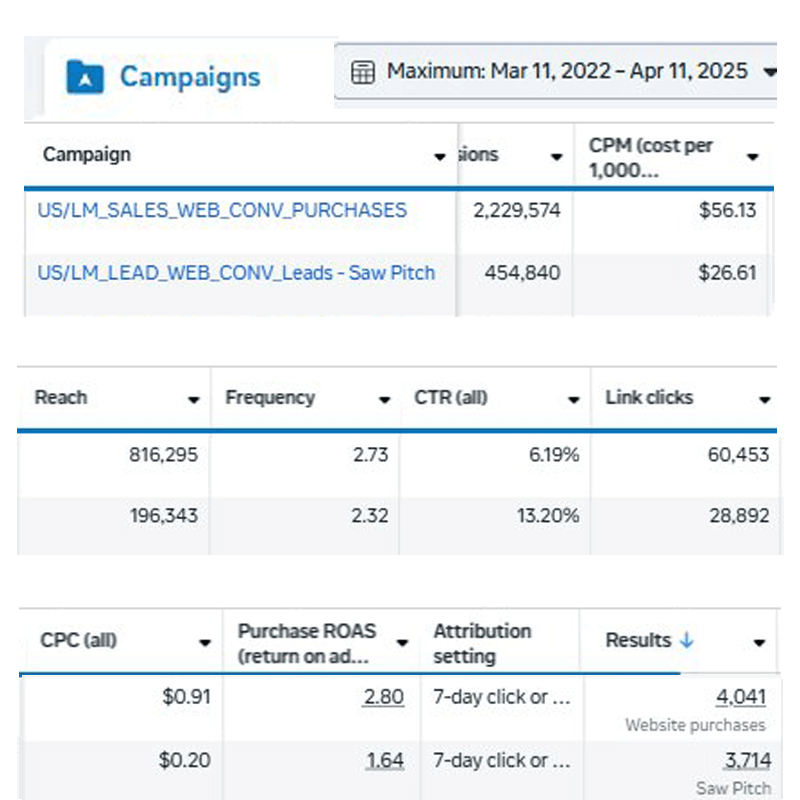Open the Link clicks column dropdown
This screenshot has width=800, height=800.
tap(764, 400)
